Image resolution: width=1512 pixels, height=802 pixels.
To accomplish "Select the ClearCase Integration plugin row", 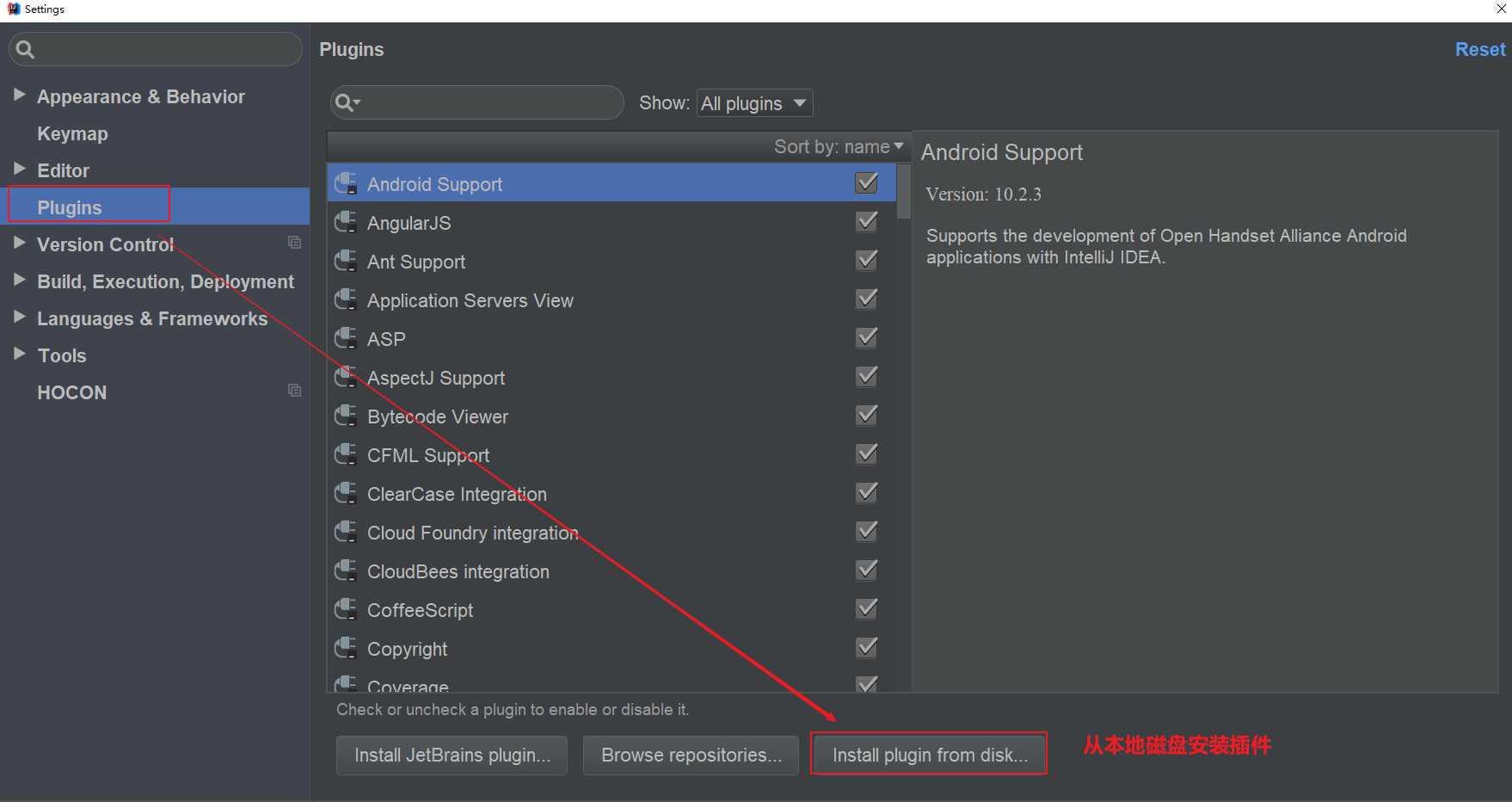I will click(612, 493).
